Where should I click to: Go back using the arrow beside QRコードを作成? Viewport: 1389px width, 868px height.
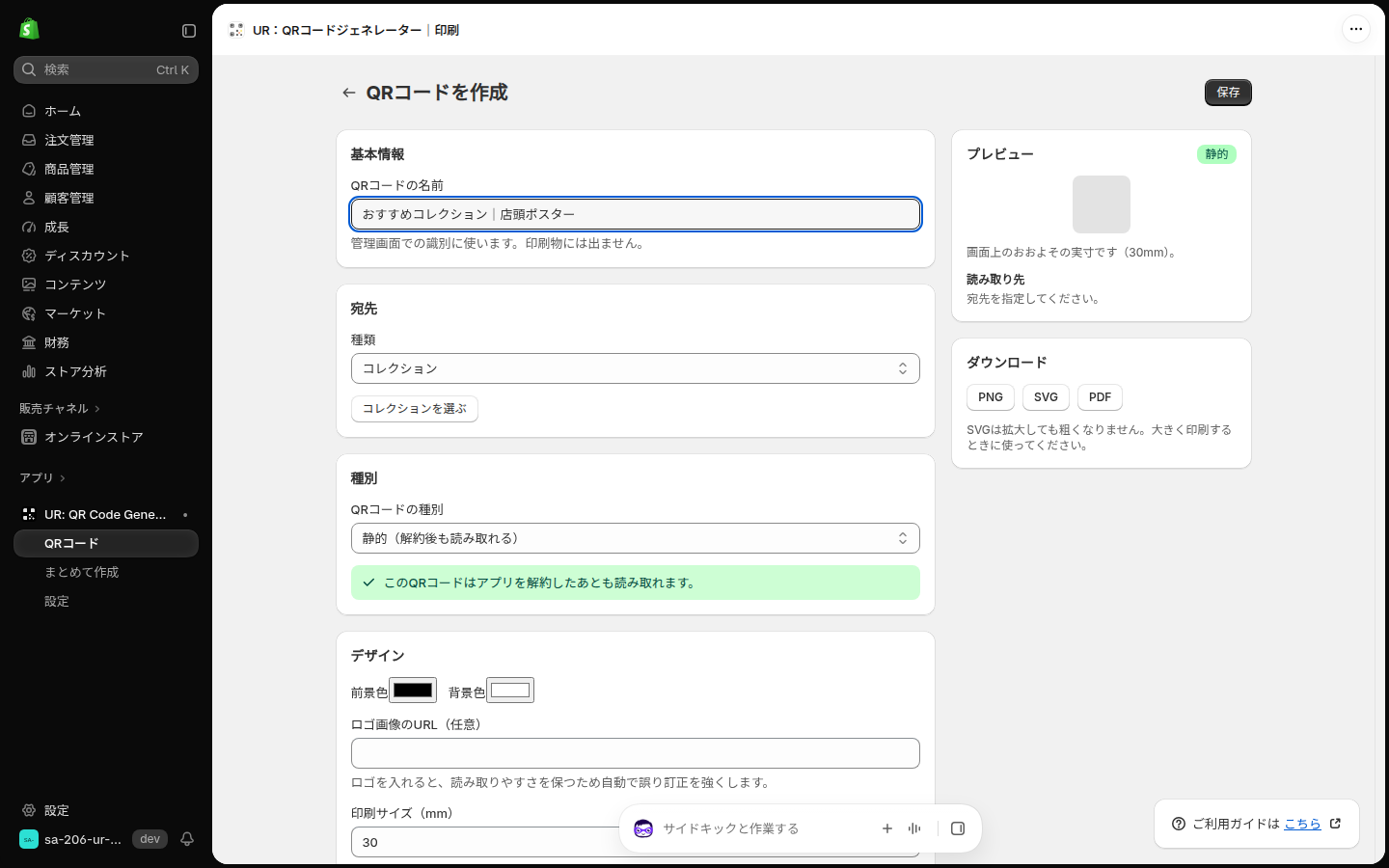pyautogui.click(x=349, y=93)
